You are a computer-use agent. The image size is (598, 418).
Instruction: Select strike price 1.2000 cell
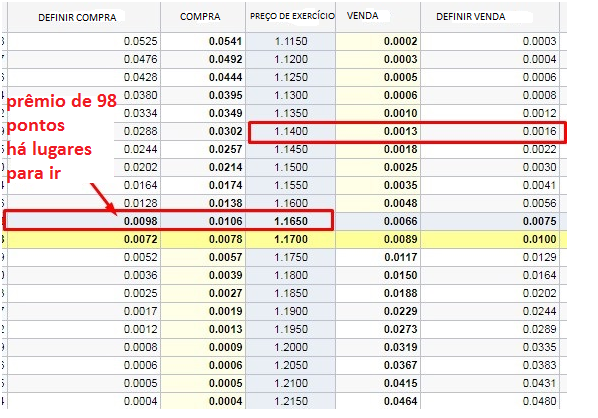(x=291, y=347)
